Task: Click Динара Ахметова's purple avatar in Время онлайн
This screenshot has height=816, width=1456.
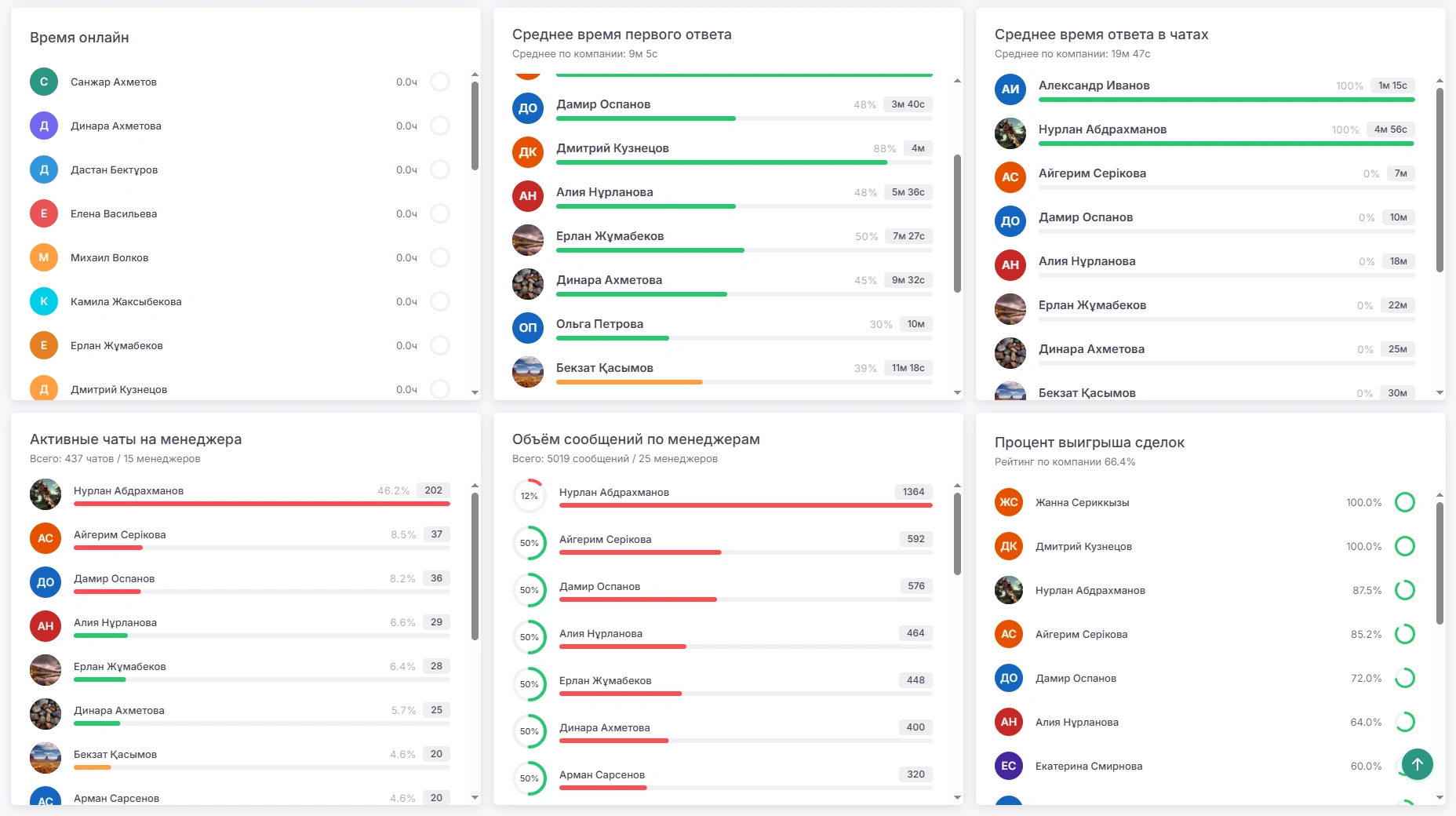Action: click(44, 126)
